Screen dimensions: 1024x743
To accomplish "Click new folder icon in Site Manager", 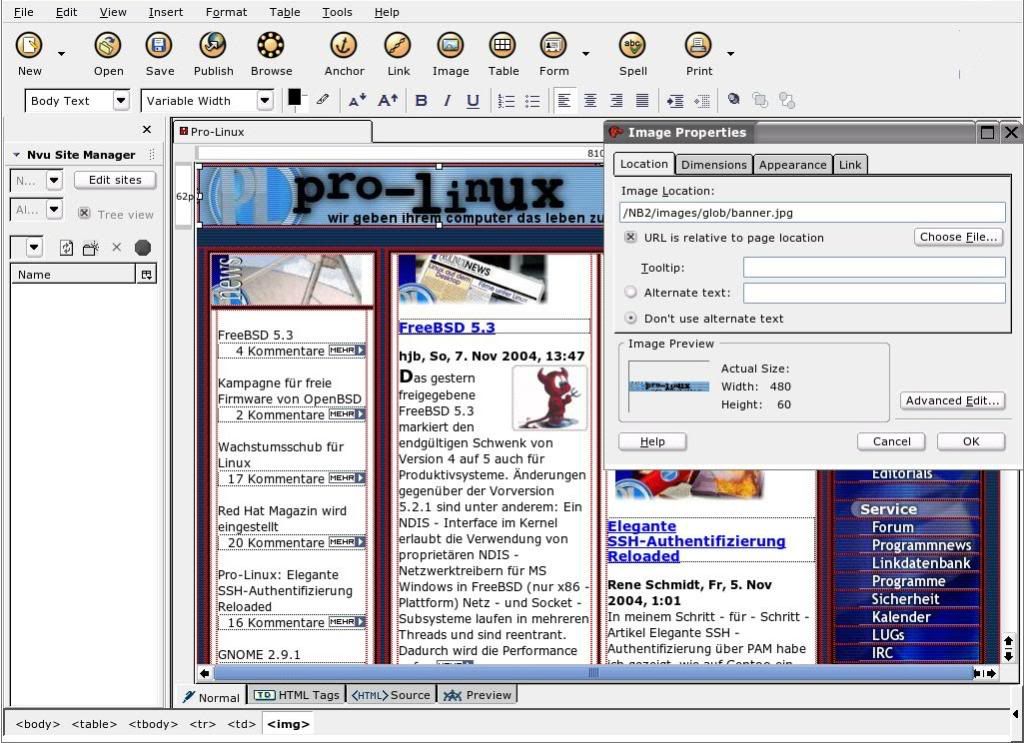I will coord(91,247).
